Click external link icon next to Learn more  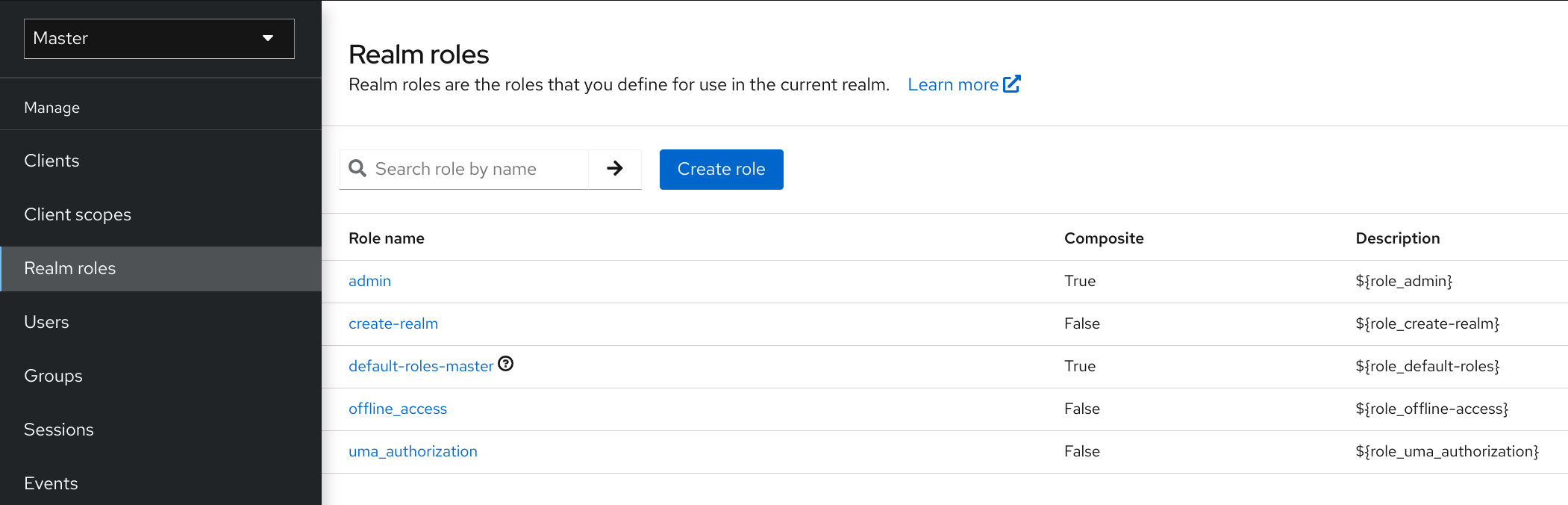[x=1011, y=84]
